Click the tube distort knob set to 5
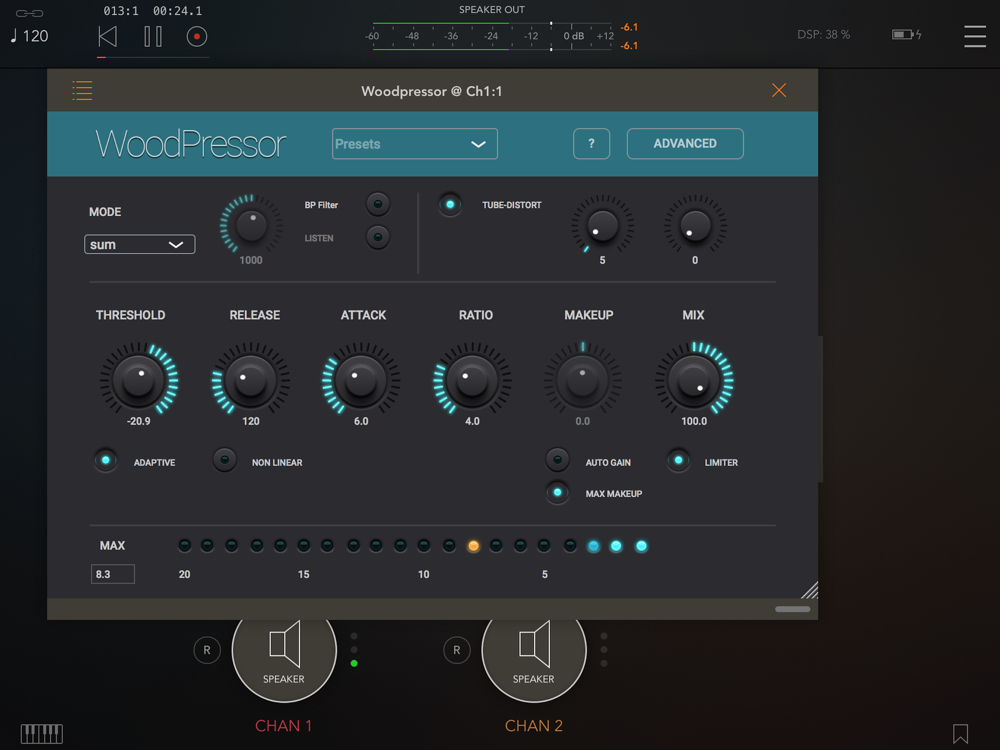Viewport: 1000px width, 750px height. 602,225
